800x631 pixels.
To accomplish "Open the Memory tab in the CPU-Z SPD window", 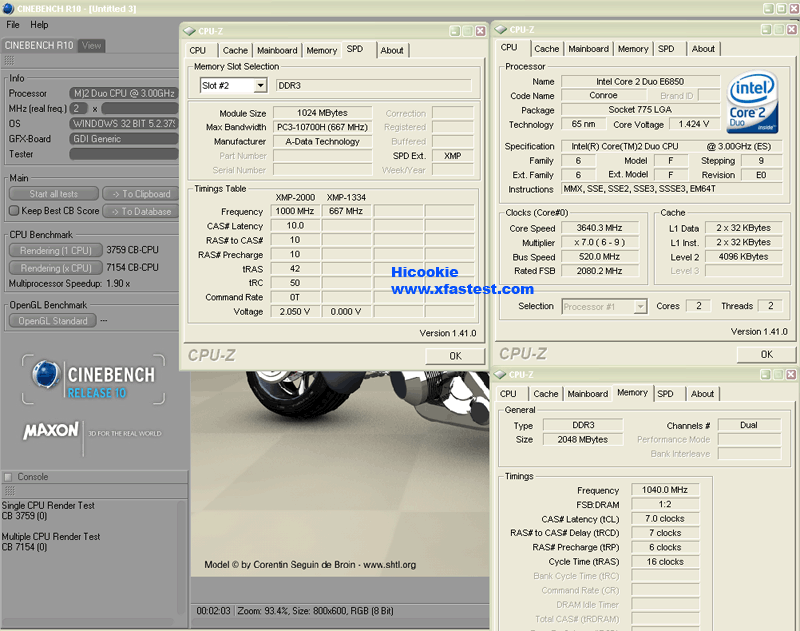I will pos(322,51).
